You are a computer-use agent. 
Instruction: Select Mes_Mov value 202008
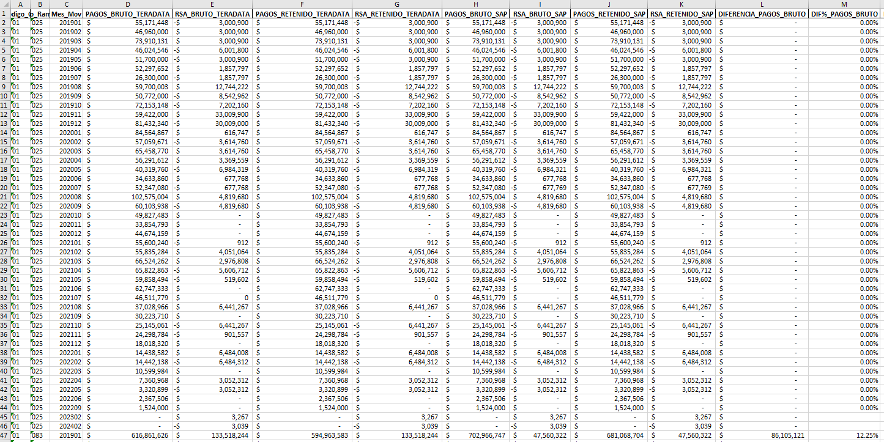pos(67,196)
